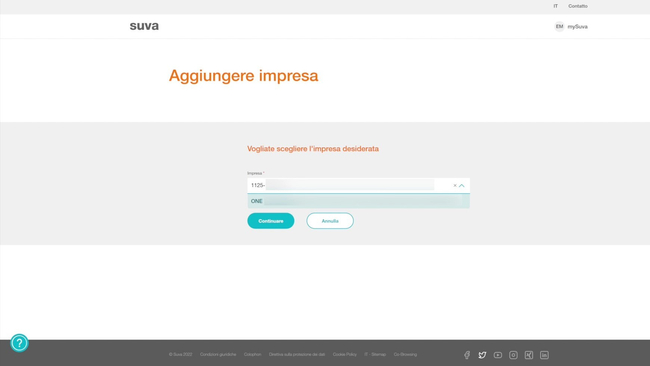
Task: Click the © Suva 2022 text
Action: [180, 354]
